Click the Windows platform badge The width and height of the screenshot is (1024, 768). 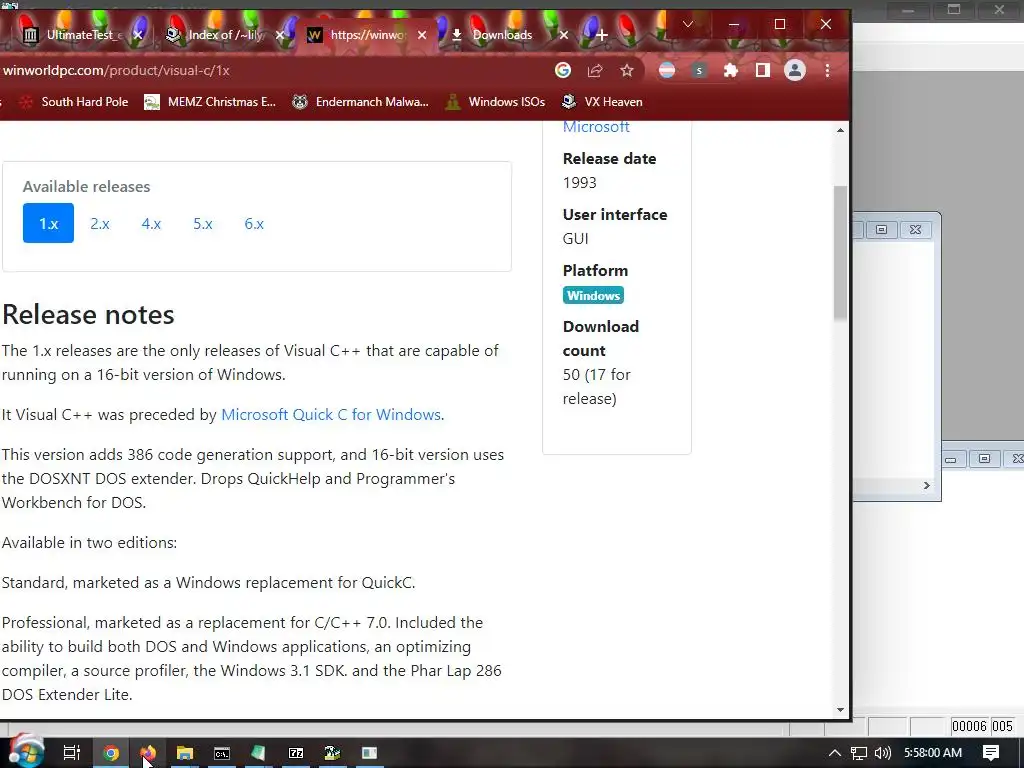[593, 295]
